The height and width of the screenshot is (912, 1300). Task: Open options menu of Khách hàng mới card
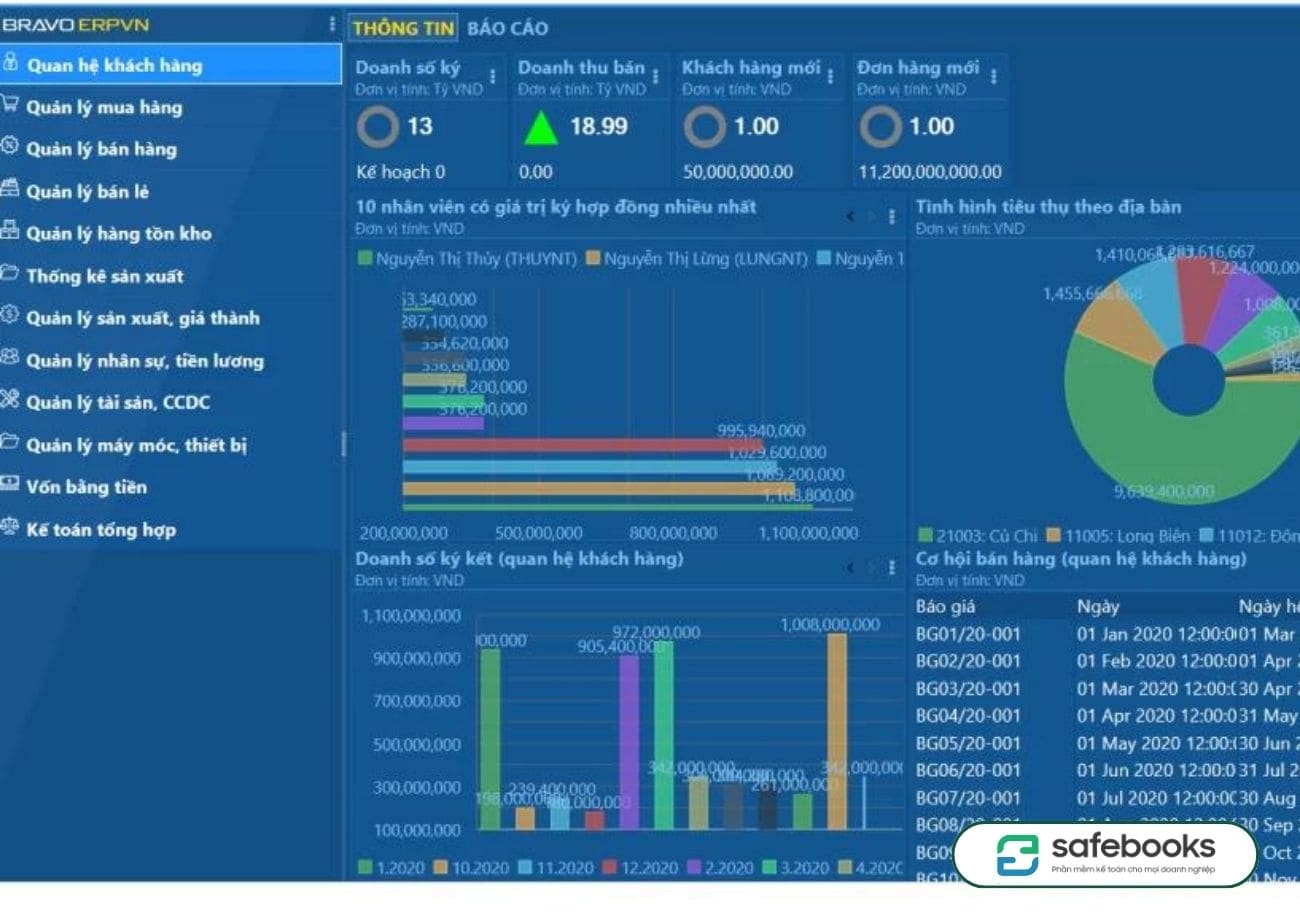pos(831,76)
